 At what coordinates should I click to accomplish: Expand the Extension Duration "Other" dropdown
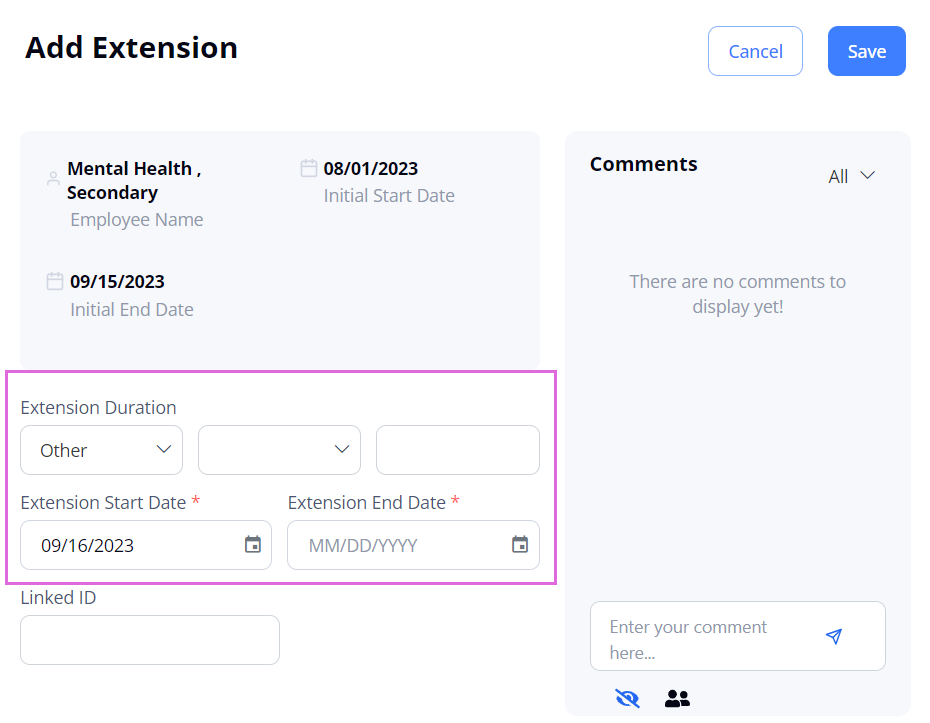coord(101,450)
